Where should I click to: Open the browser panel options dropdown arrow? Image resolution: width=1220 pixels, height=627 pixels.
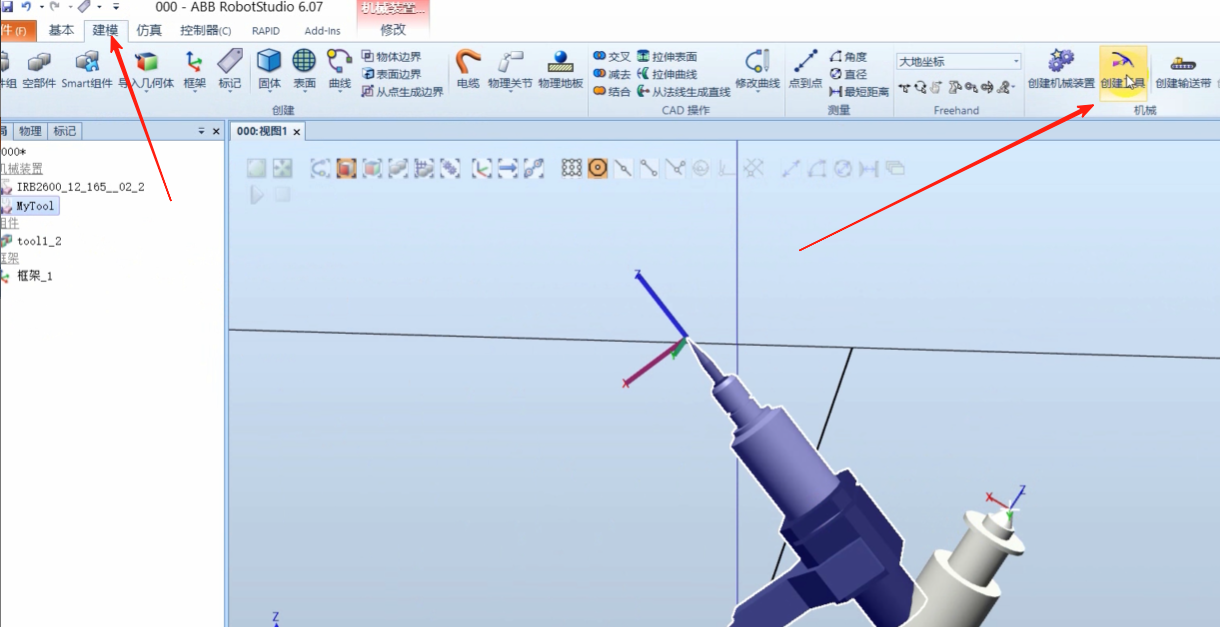(x=200, y=131)
